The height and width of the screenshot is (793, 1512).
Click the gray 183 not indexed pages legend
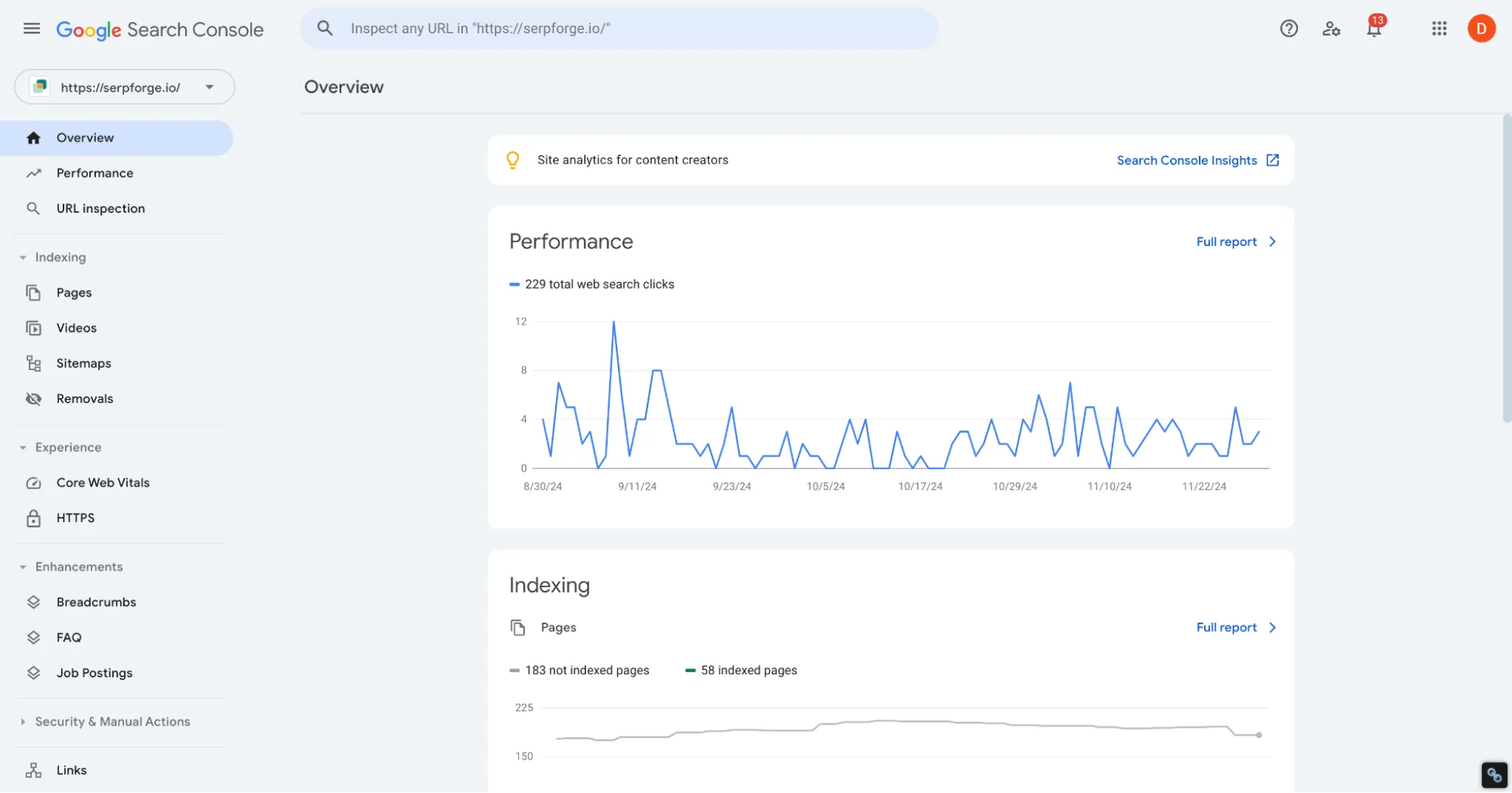pyautogui.click(x=579, y=670)
